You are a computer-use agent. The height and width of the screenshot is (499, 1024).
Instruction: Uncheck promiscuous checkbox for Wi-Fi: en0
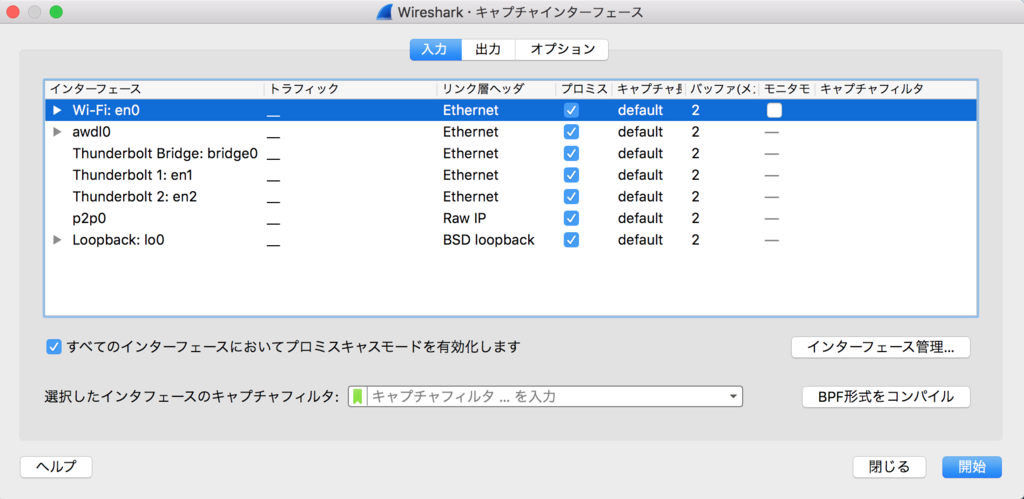click(571, 110)
